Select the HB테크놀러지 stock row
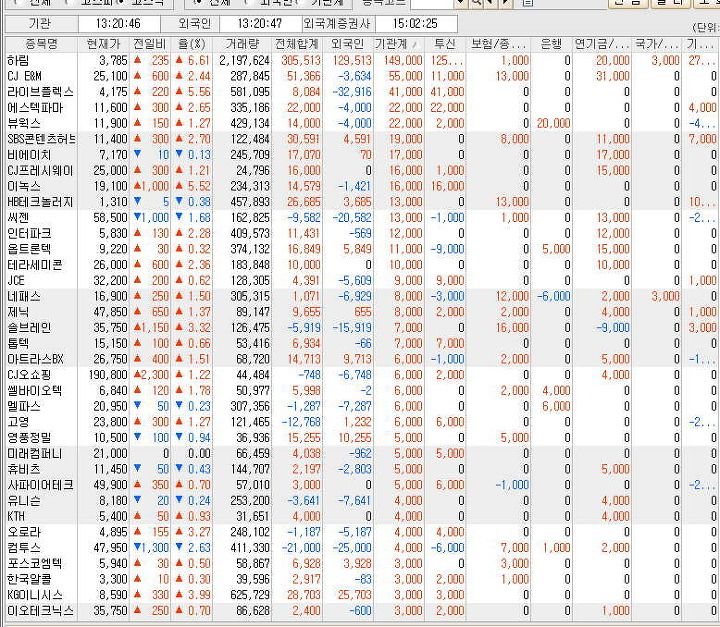720x627 pixels. tap(363, 202)
